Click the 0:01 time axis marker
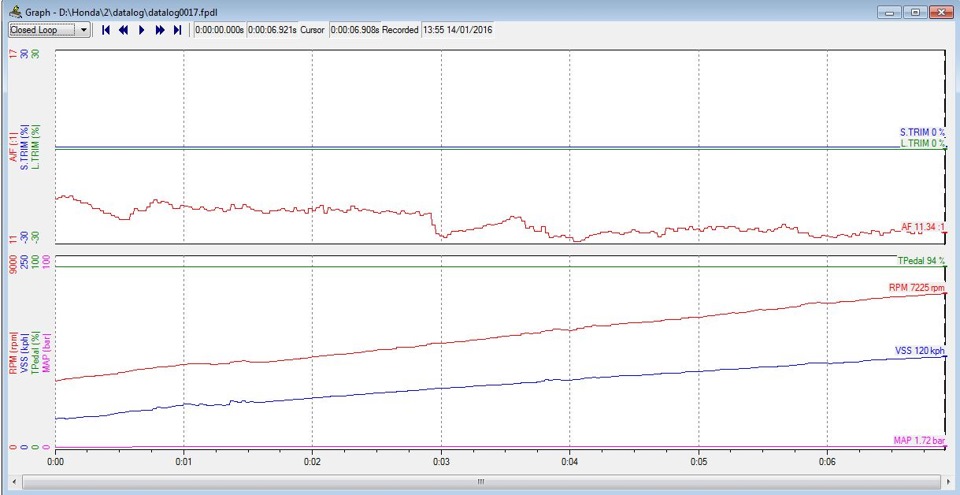The image size is (960, 495). (184, 461)
